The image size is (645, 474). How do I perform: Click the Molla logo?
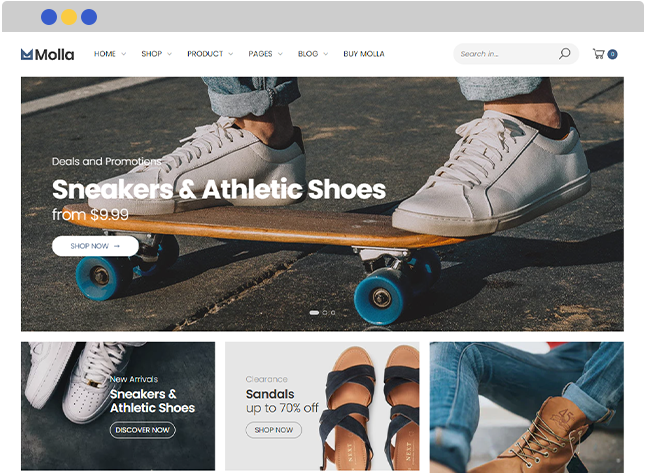tap(47, 54)
